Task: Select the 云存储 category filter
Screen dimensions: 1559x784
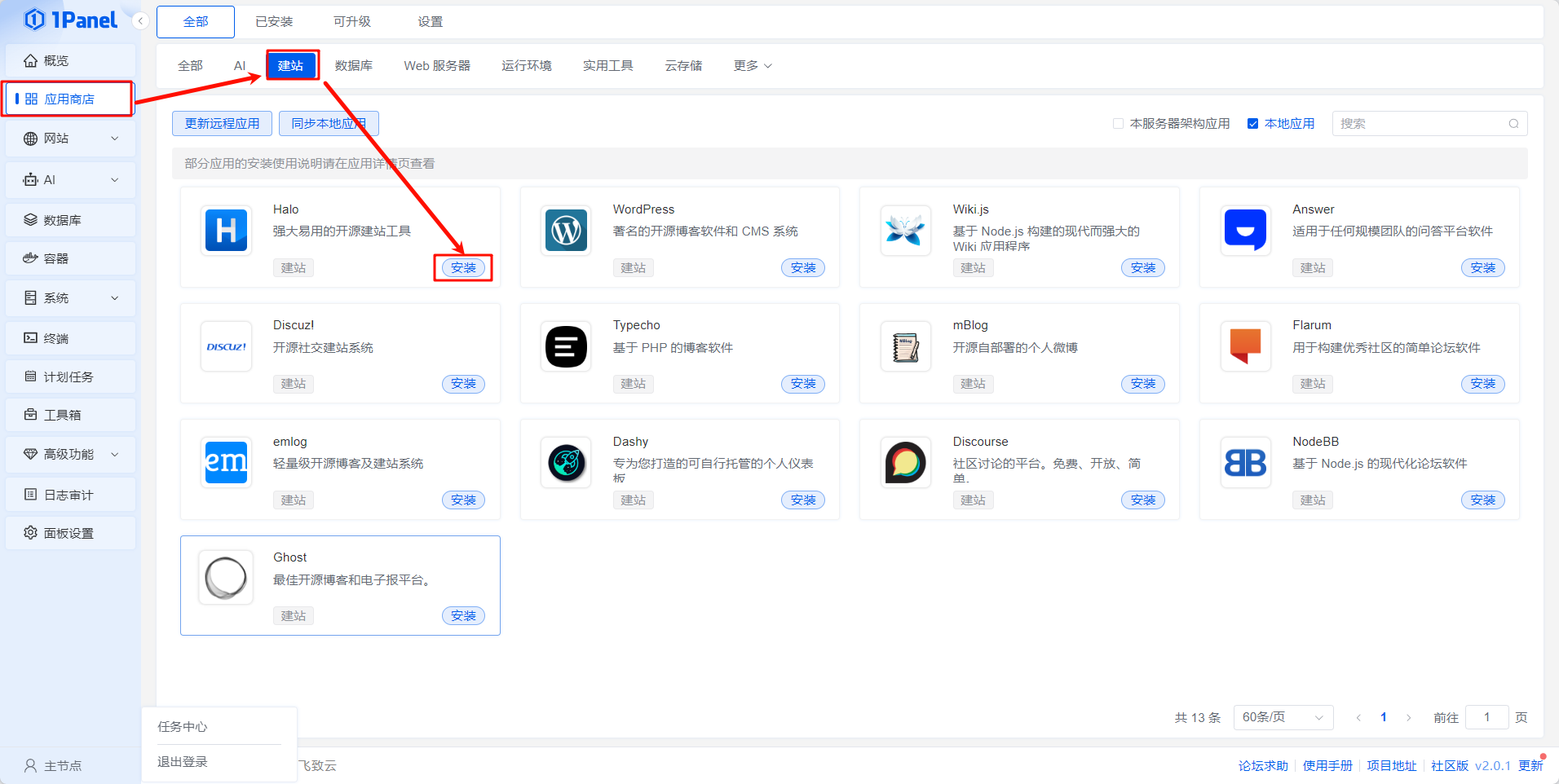Action: pyautogui.click(x=683, y=66)
